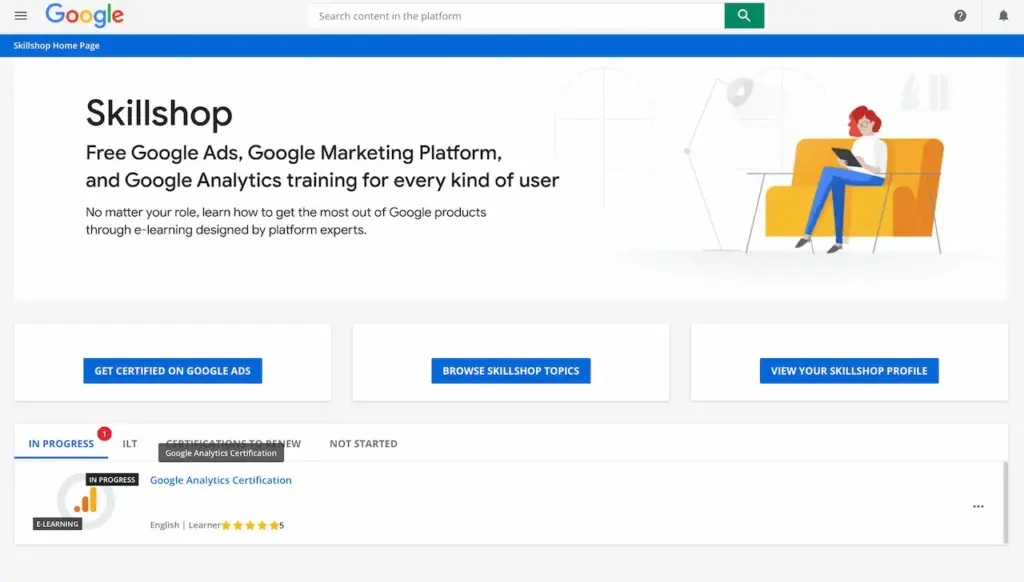This screenshot has width=1024, height=582.
Task: Click the scrollbar of the course list
Action: (1005, 502)
